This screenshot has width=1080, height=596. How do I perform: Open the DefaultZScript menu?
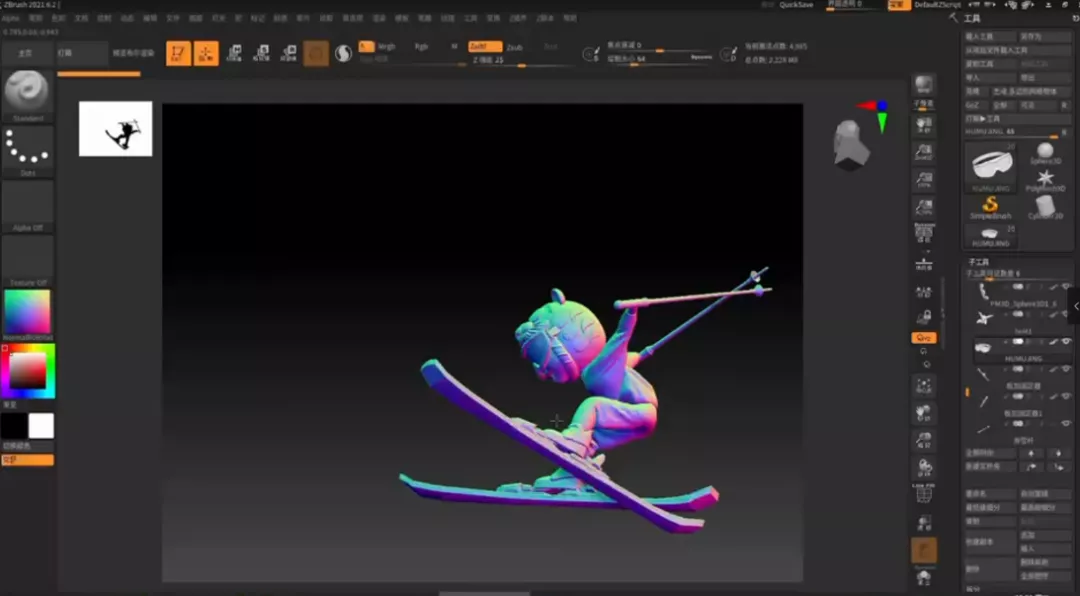pyautogui.click(x=937, y=5)
